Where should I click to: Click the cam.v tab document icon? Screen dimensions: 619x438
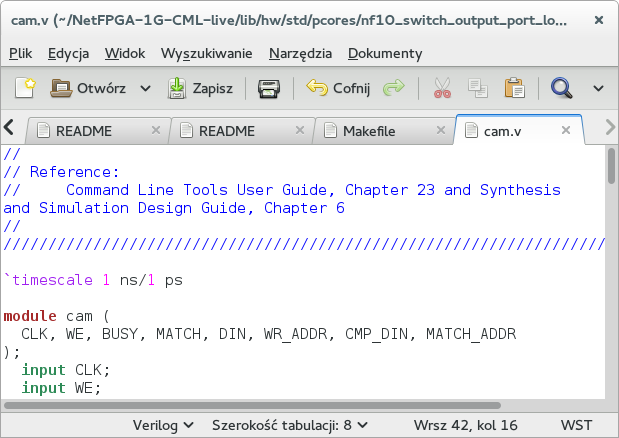[471, 131]
